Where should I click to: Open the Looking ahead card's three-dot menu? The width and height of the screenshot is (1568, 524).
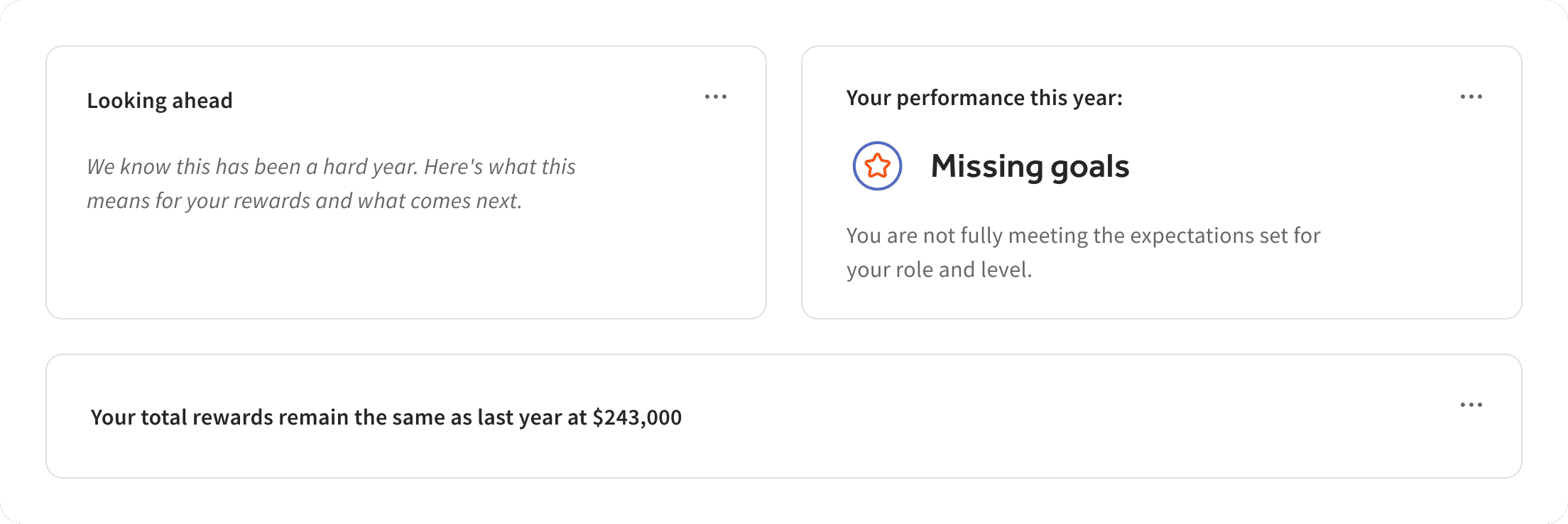[715, 97]
